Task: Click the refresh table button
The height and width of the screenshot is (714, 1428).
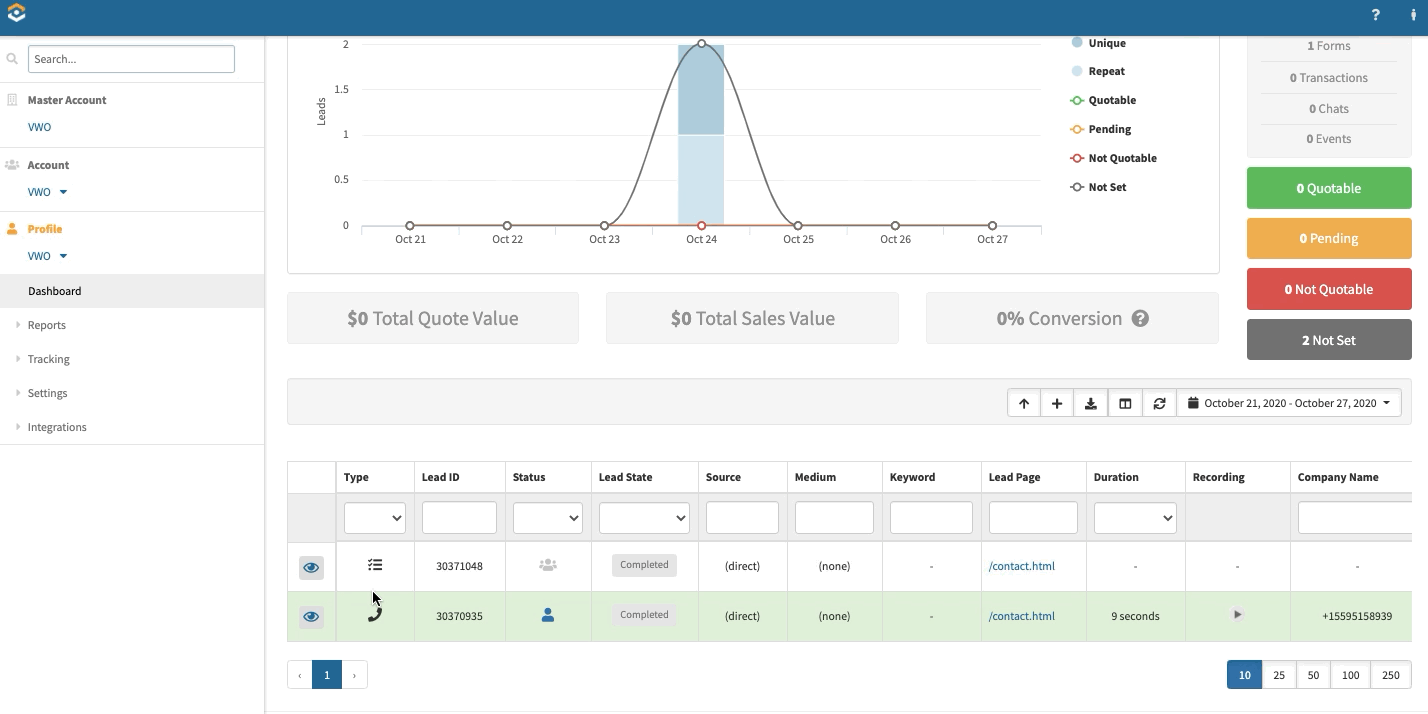Action: click(1159, 403)
